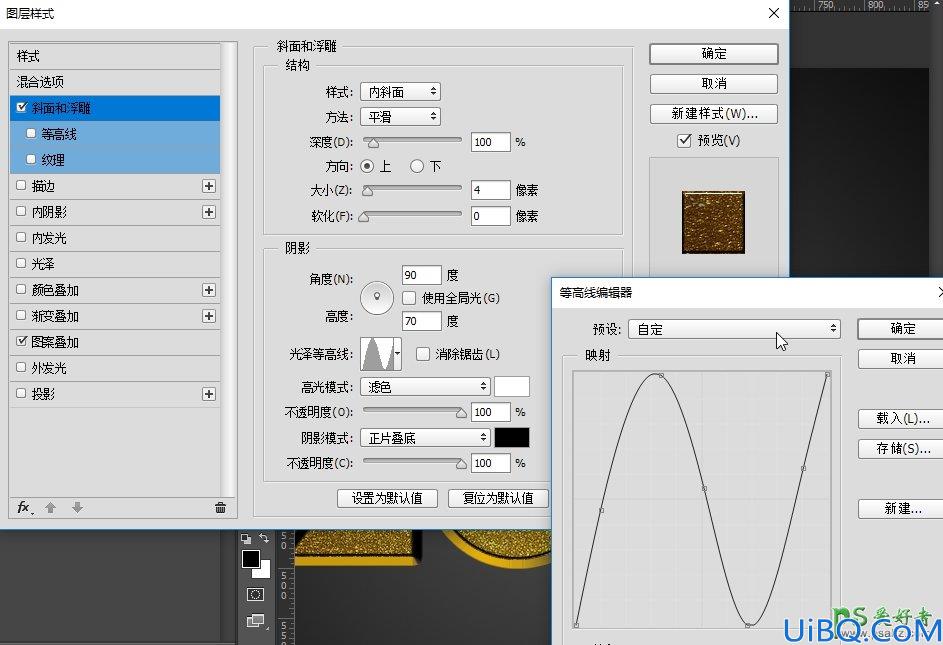Swap foreground and background colors icon
This screenshot has width=943, height=645.
pyautogui.click(x=264, y=538)
